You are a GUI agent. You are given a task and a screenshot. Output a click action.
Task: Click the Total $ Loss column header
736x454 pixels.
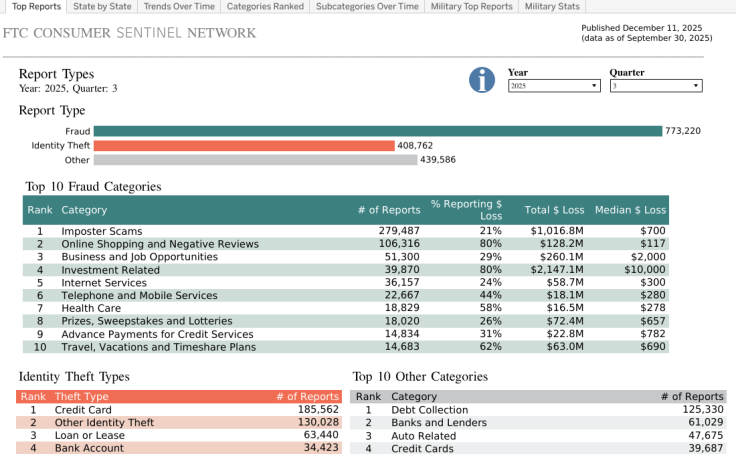[x=554, y=210]
